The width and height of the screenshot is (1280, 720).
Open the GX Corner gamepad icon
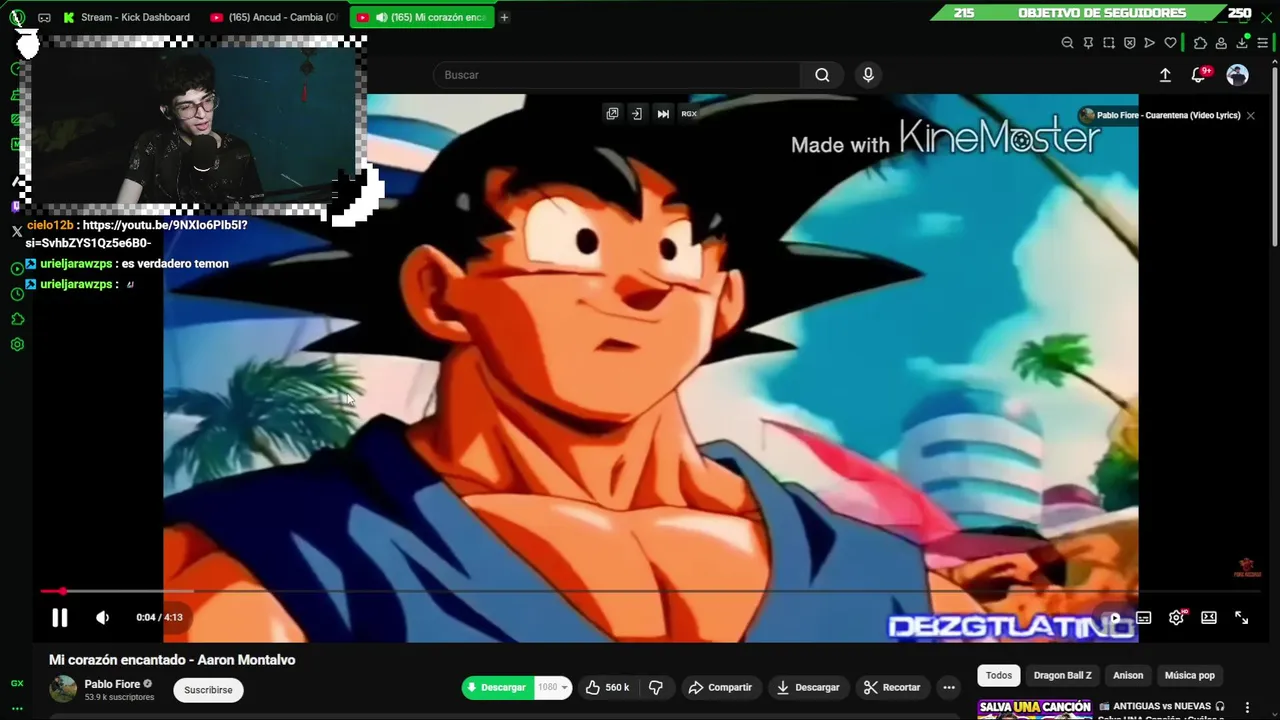point(44,17)
